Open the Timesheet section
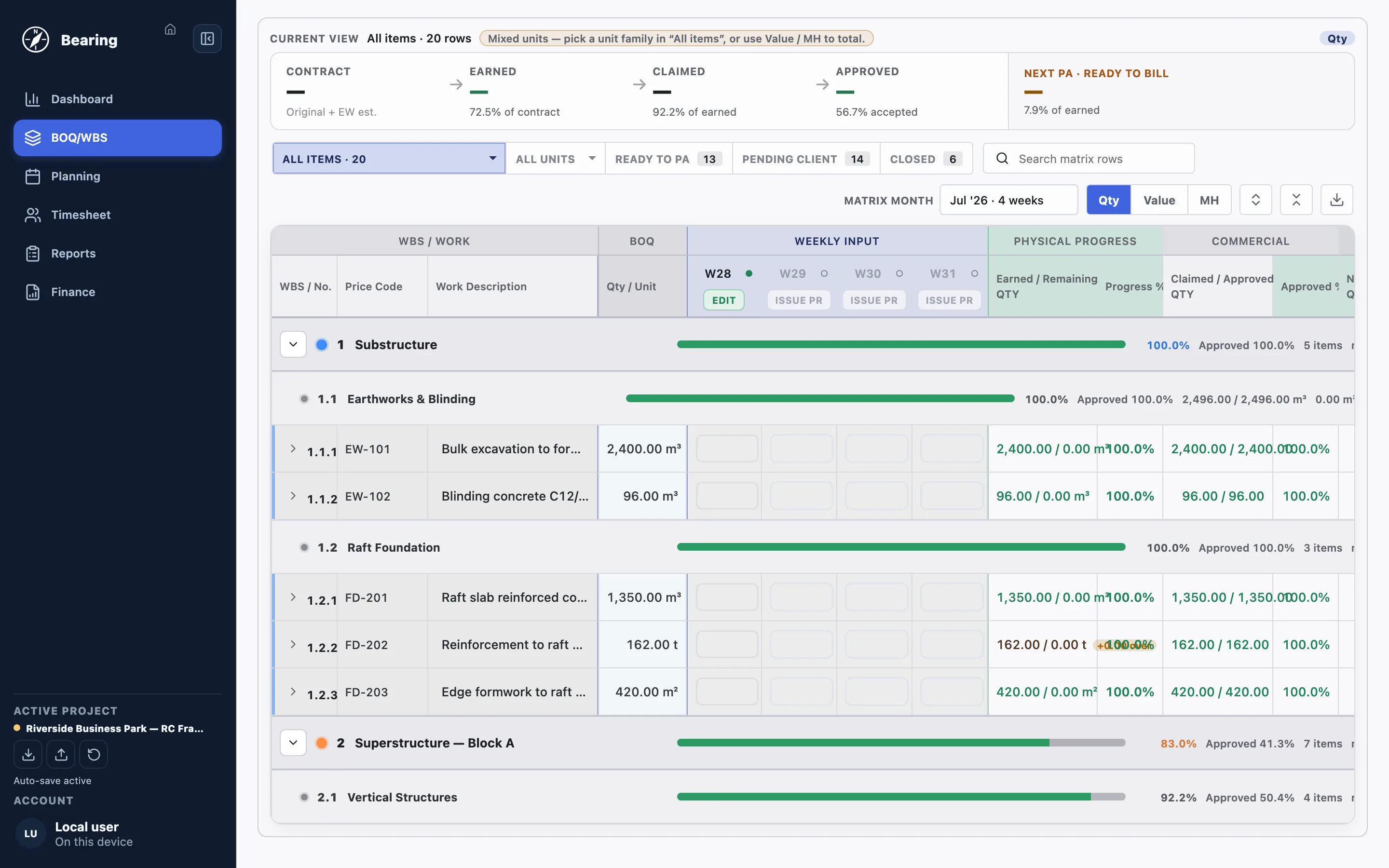Viewport: 1389px width, 868px height. (x=118, y=215)
